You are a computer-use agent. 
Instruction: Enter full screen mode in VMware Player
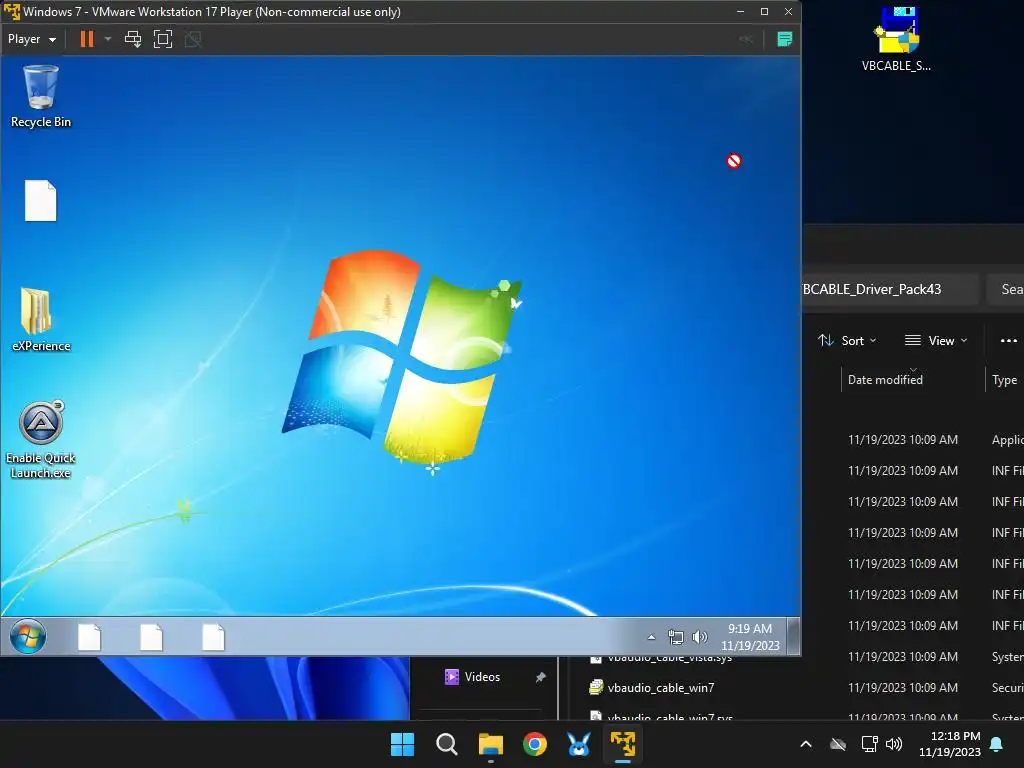[x=163, y=39]
